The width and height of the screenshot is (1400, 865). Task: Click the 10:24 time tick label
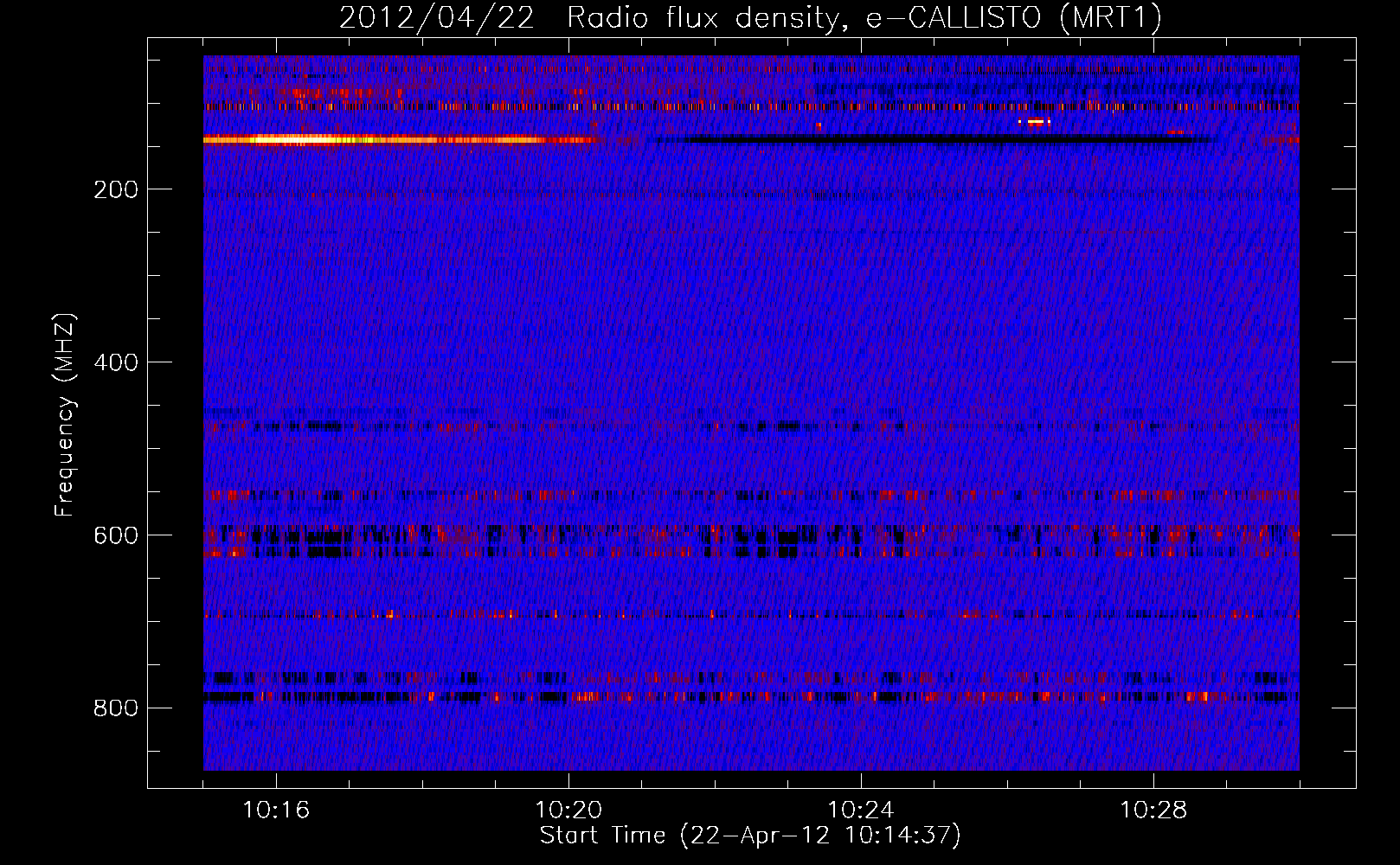point(861,810)
